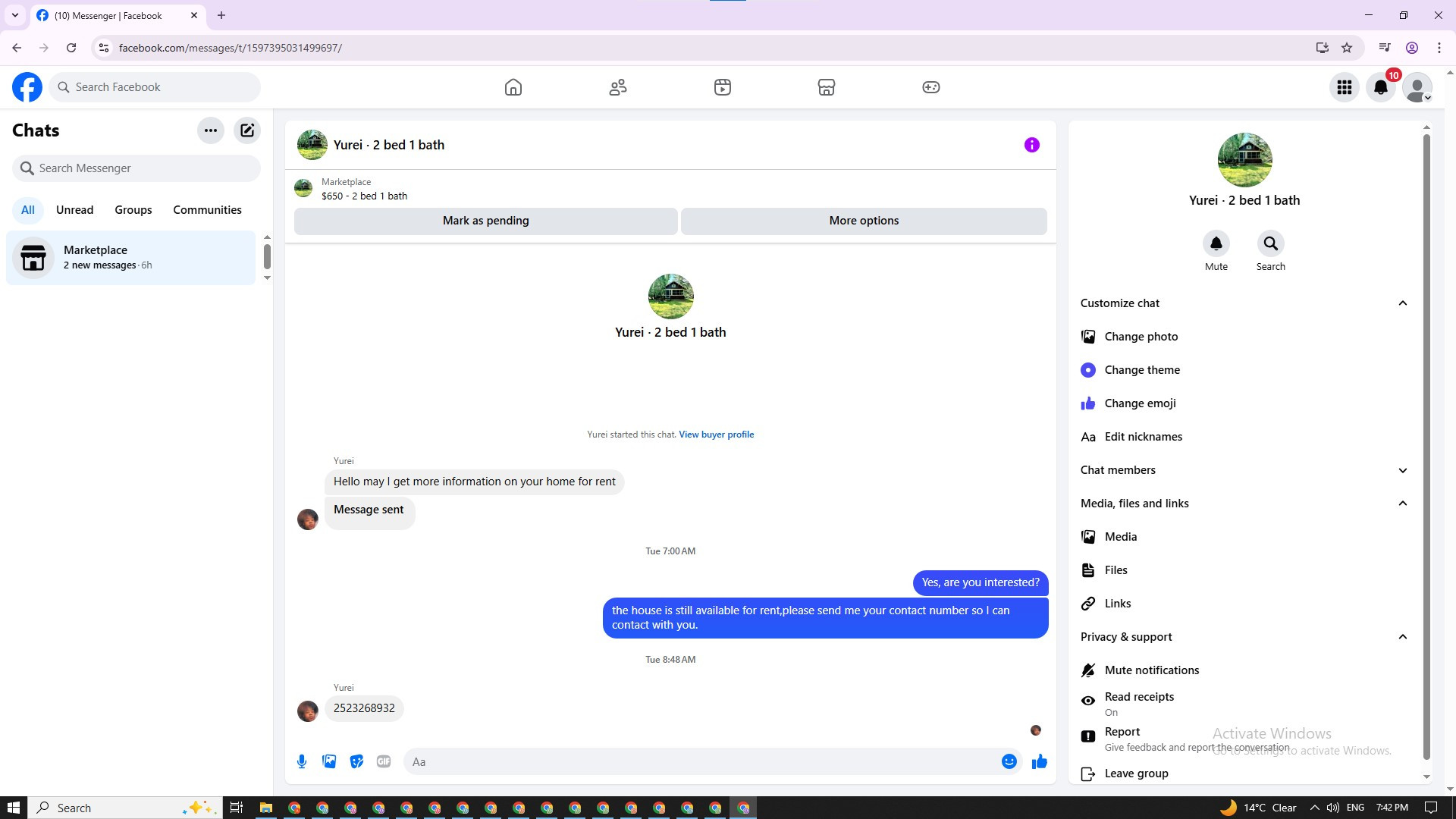Image resolution: width=1456 pixels, height=819 pixels.
Task: Open Facebook Marketplace from top navigation
Action: point(827,87)
